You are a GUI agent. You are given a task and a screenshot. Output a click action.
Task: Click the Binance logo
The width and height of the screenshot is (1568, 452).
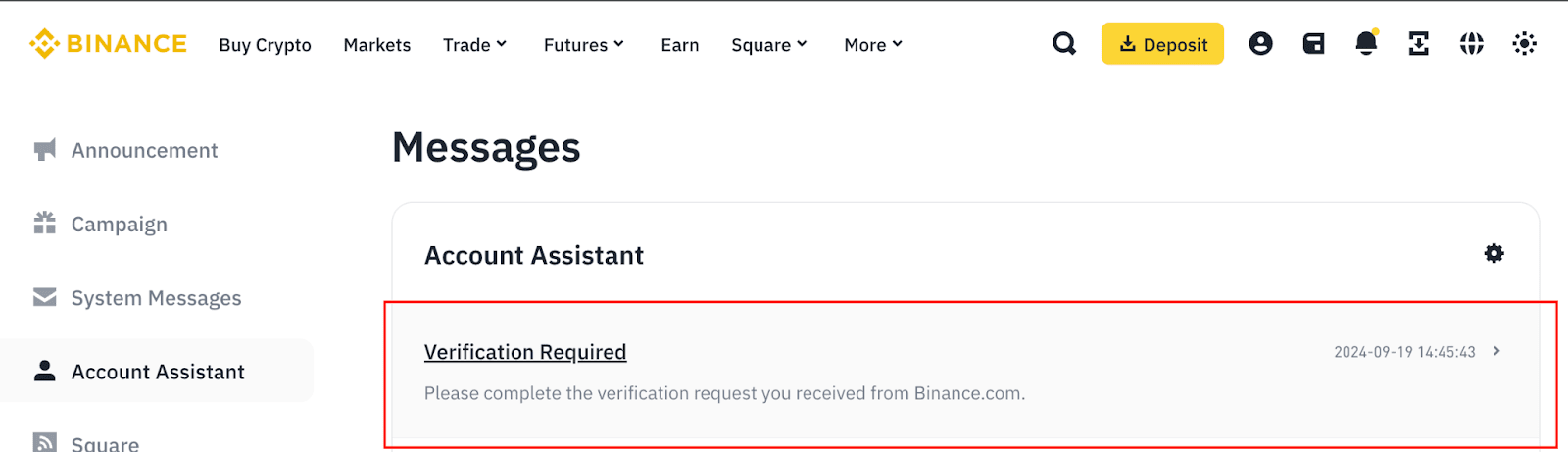(x=108, y=44)
